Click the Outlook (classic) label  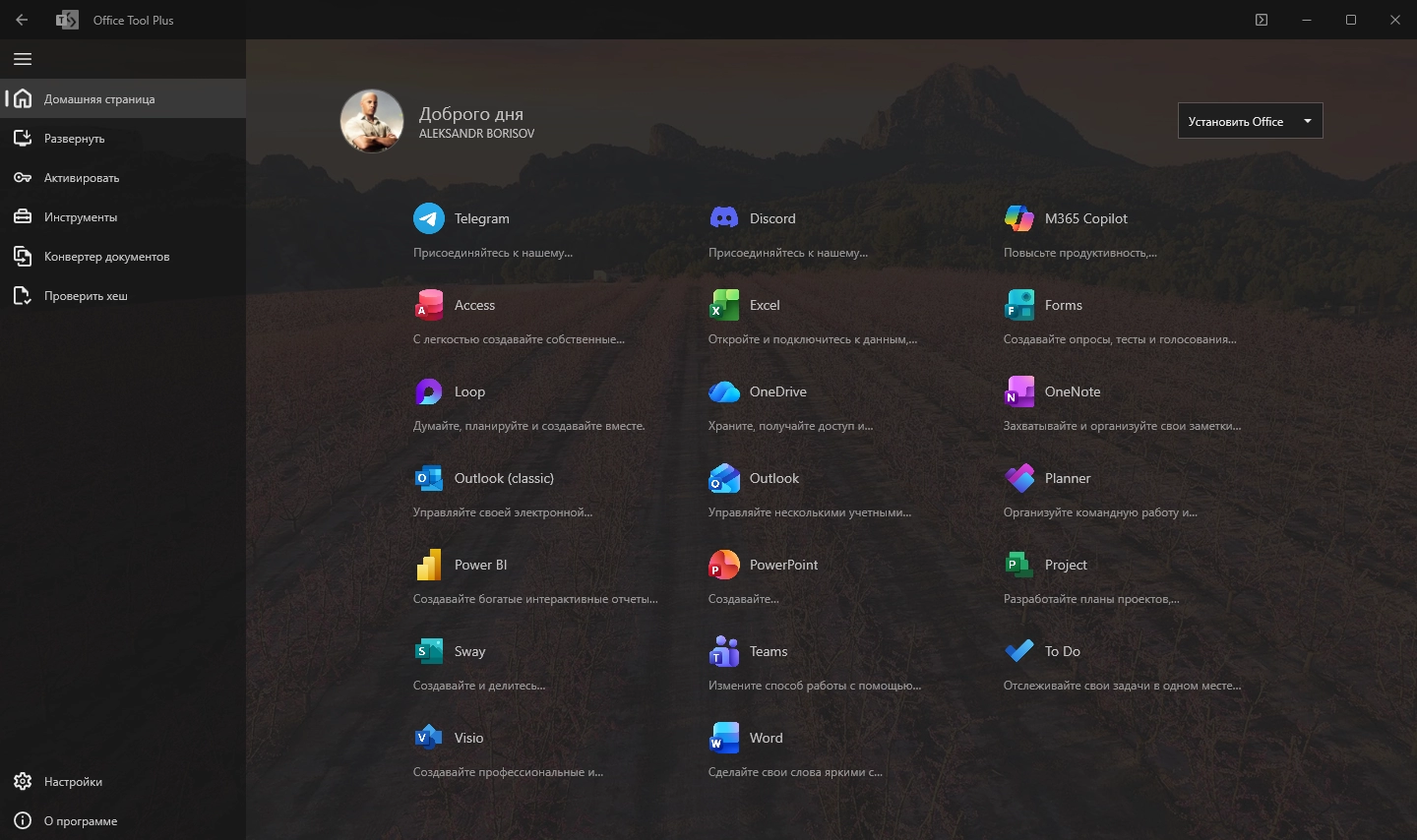pyautogui.click(x=504, y=478)
